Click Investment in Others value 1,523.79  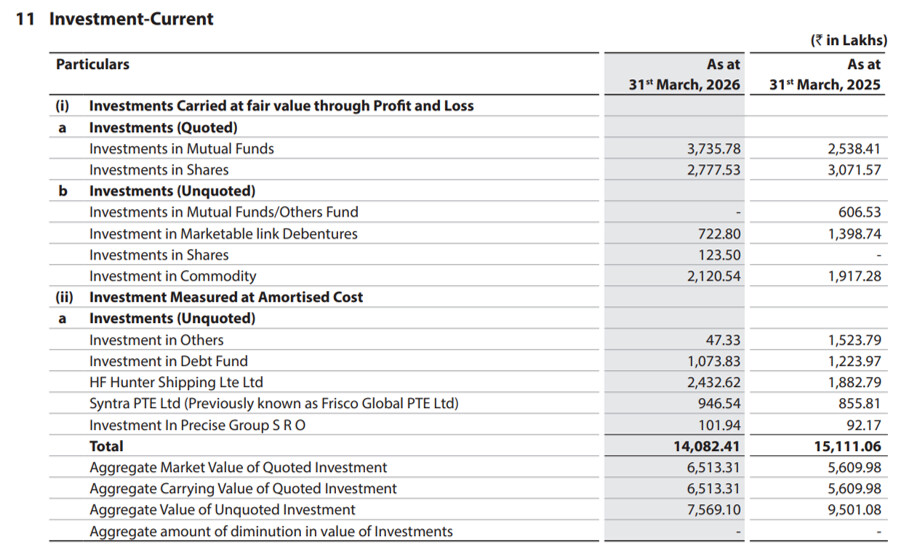pos(854,340)
